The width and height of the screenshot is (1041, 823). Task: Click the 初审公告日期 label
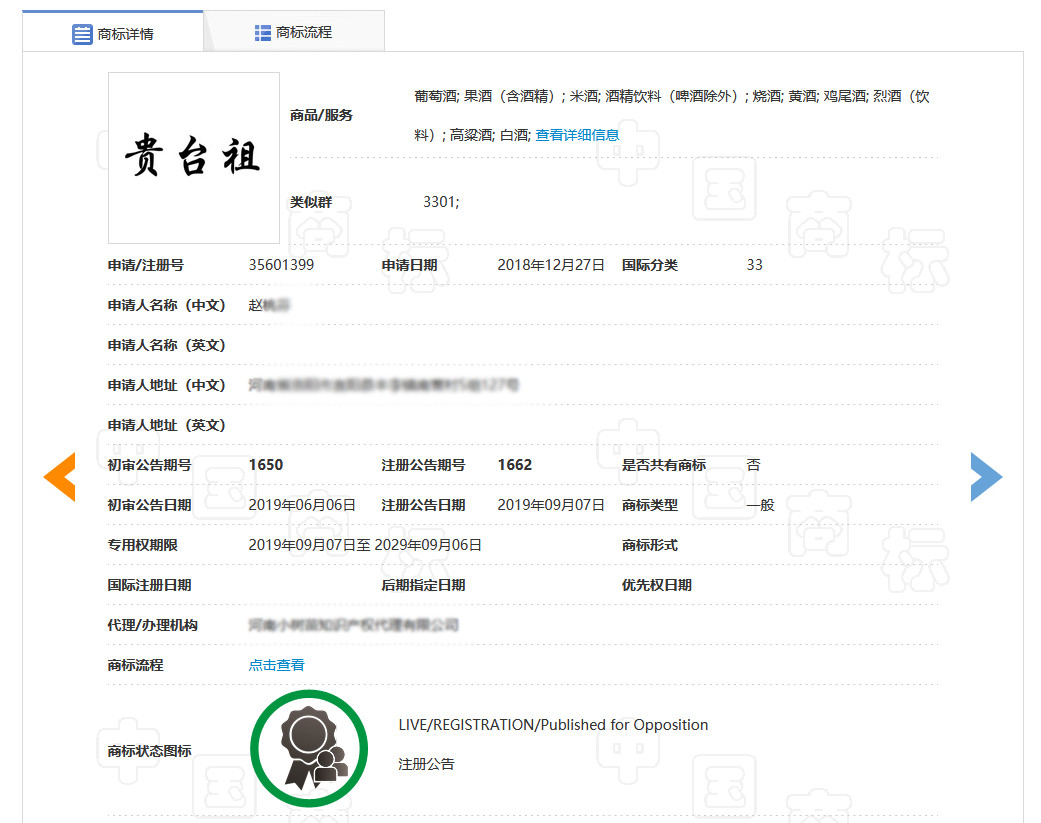149,505
